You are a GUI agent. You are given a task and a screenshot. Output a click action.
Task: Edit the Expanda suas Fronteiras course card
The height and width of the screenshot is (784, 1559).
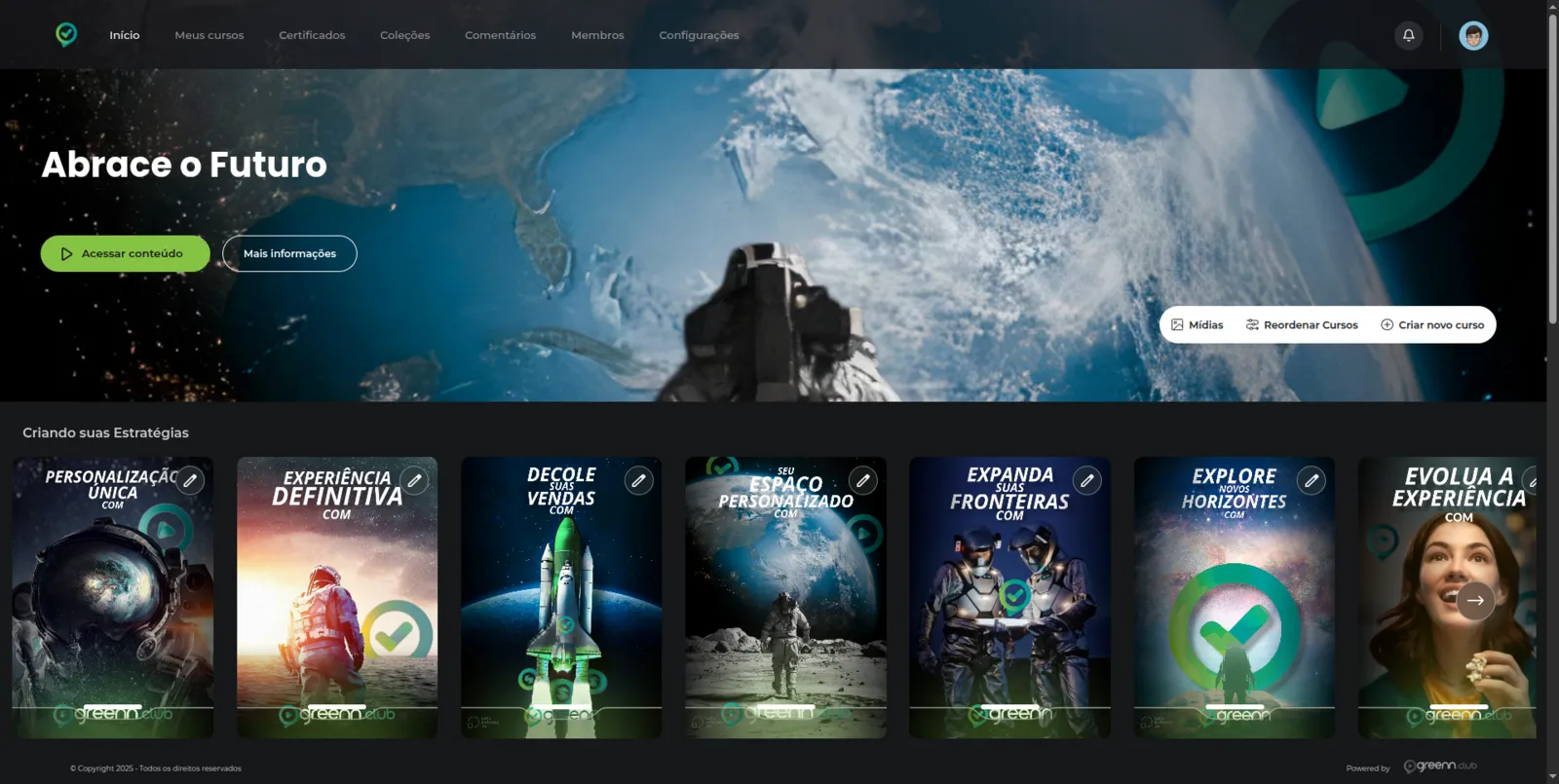coord(1087,480)
